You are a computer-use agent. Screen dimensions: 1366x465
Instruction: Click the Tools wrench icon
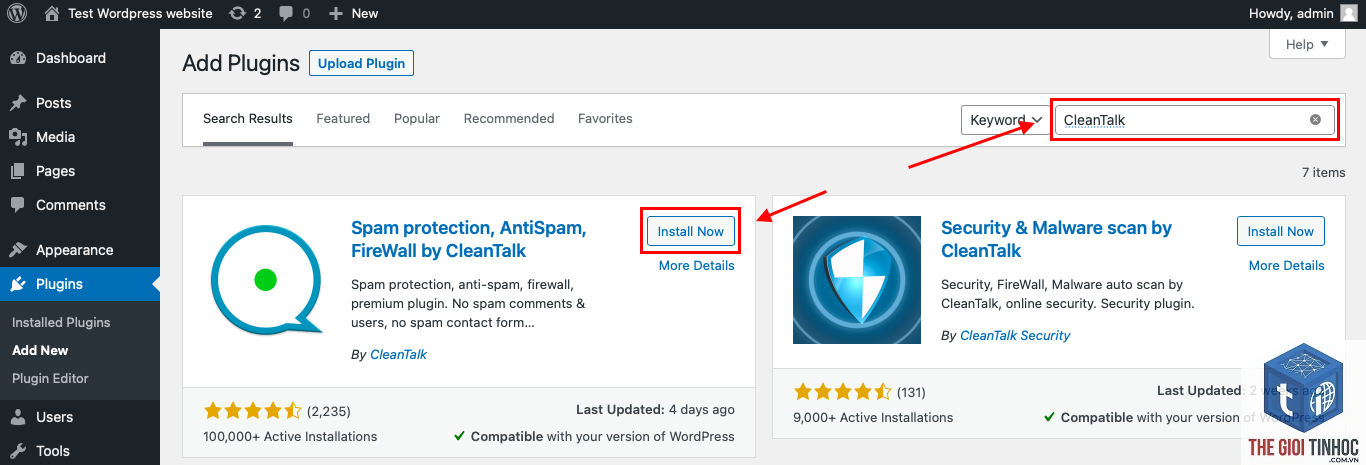(18, 451)
